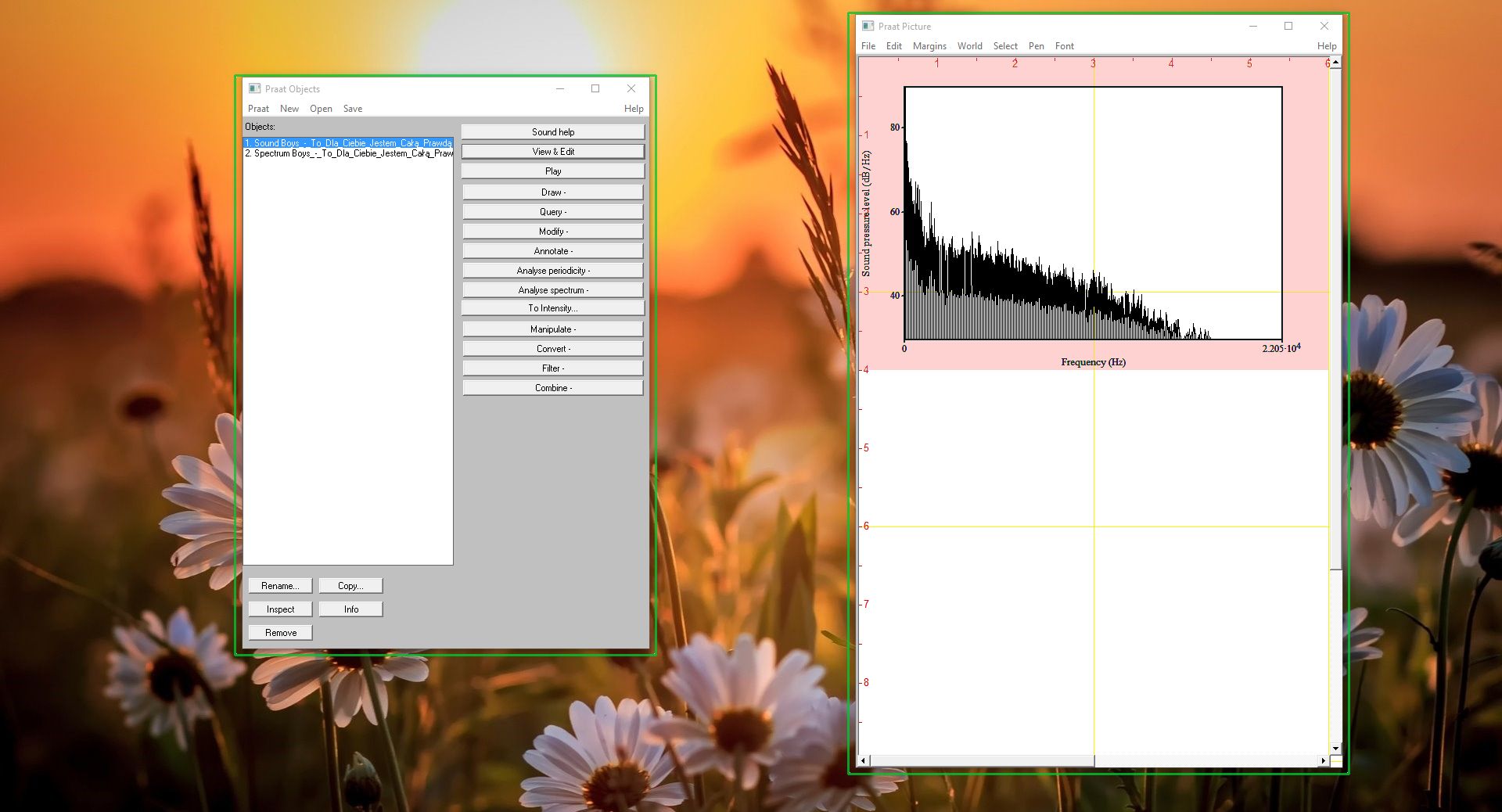Click the Sound help button
Image resolution: width=1502 pixels, height=812 pixels.
pos(552,131)
